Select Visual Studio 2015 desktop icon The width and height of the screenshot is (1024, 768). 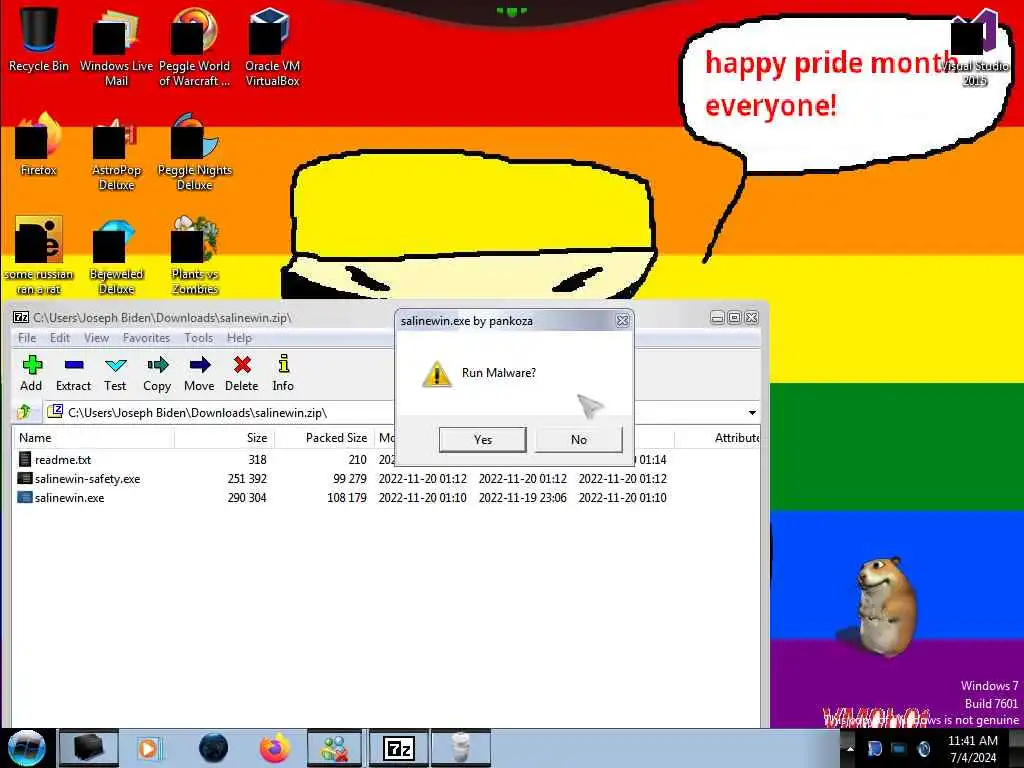coord(974,47)
